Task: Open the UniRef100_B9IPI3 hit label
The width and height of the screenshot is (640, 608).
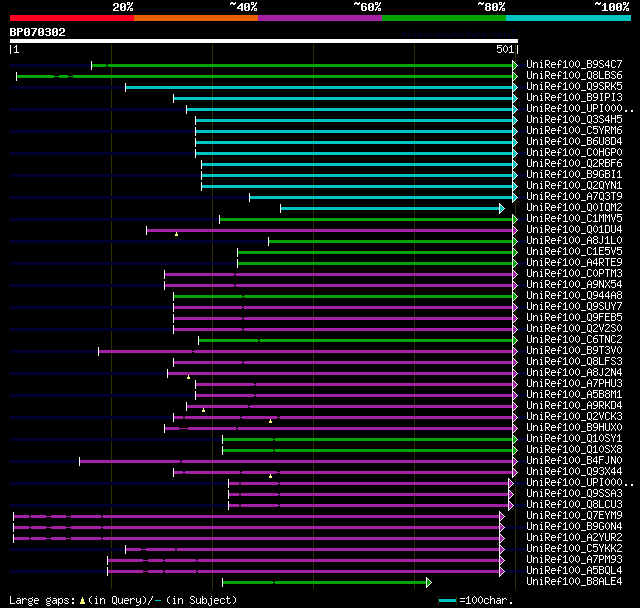Action: (574, 98)
